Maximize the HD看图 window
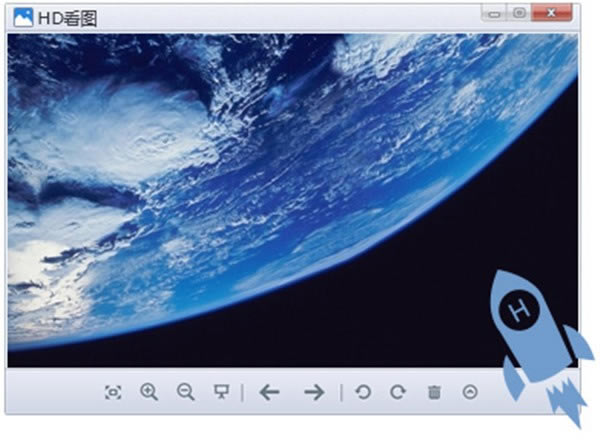 click(519, 13)
